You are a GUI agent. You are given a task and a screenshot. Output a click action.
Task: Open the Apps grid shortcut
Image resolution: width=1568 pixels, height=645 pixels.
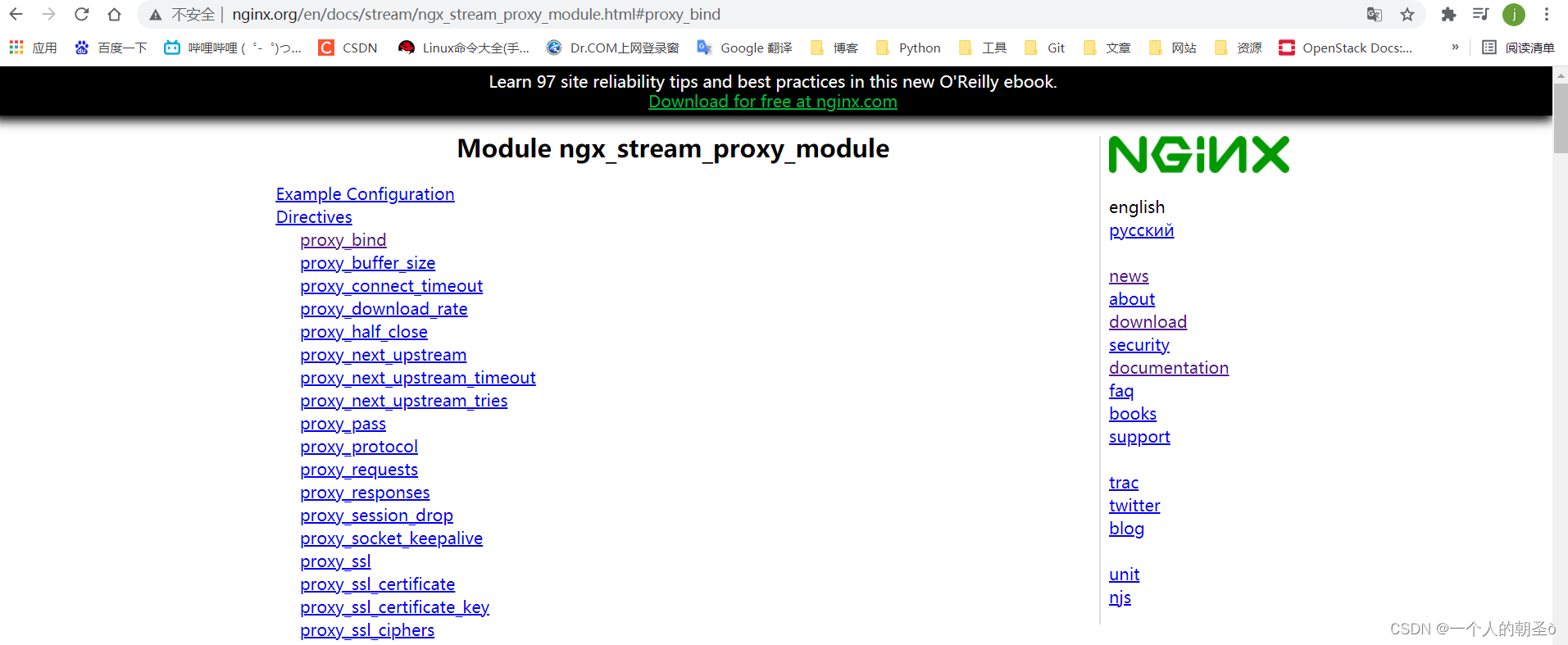click(x=33, y=48)
